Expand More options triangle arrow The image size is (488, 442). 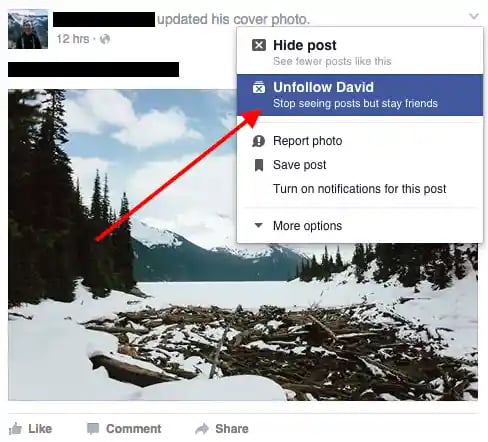point(258,225)
